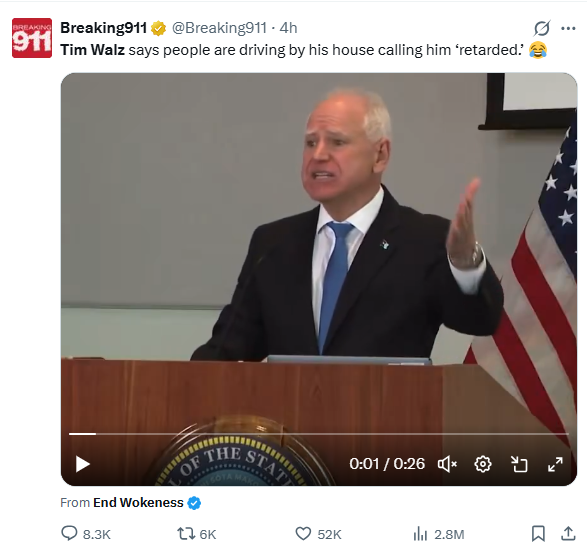The image size is (587, 547).
Task: Open the @Breaking911 handle link
Action: [x=219, y=28]
